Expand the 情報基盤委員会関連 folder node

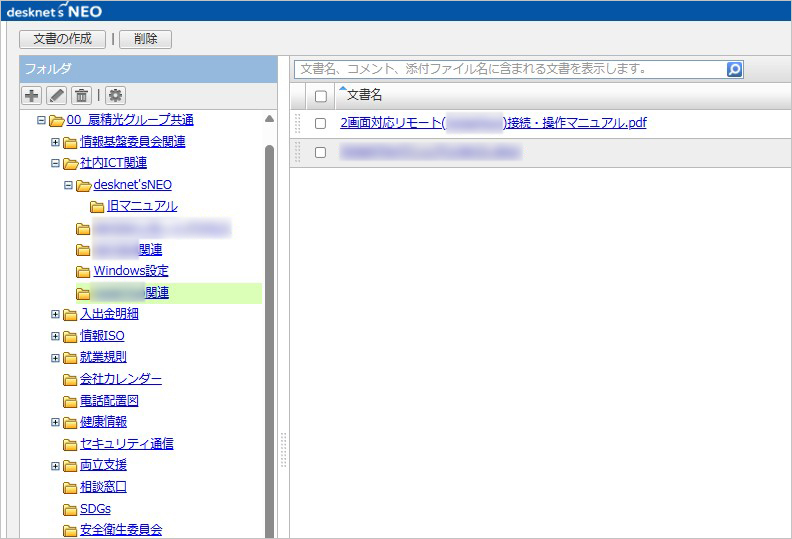[x=56, y=142]
